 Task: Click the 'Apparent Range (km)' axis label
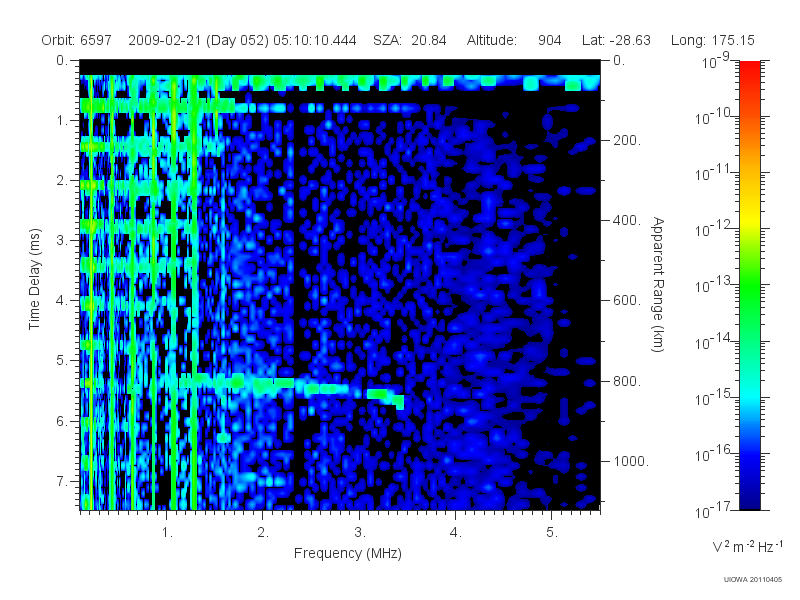[658, 284]
